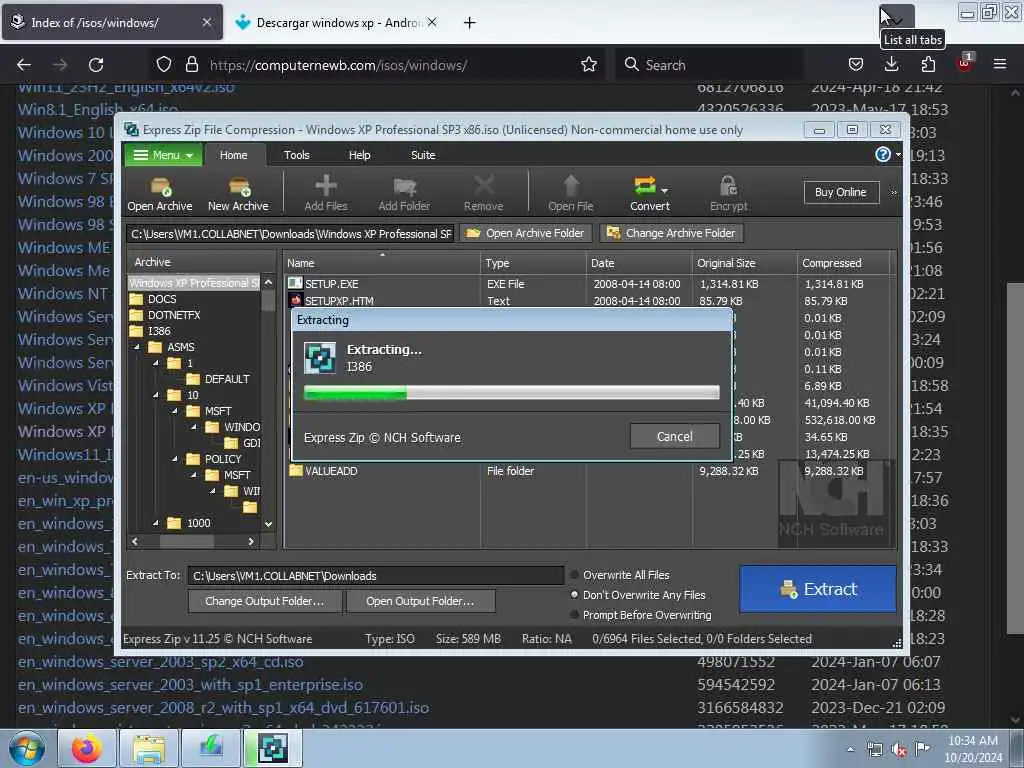This screenshot has width=1024, height=768.
Task: Open the green Menu dropdown
Action: click(163, 155)
